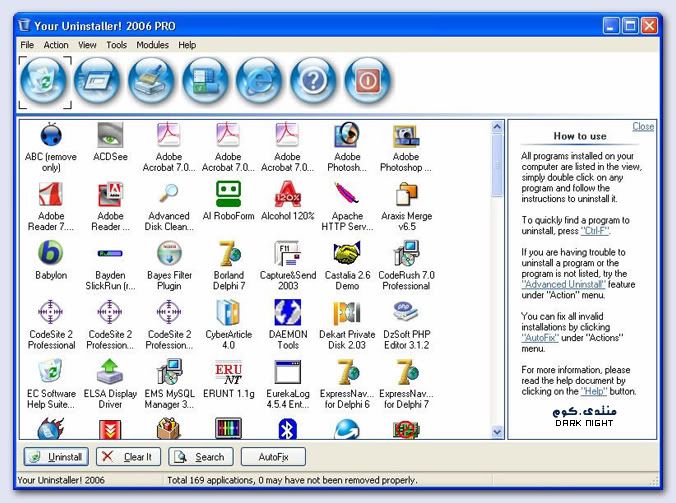Click the "Ctrl-F" link in help panel
This screenshot has height=503, width=676.
point(595,231)
